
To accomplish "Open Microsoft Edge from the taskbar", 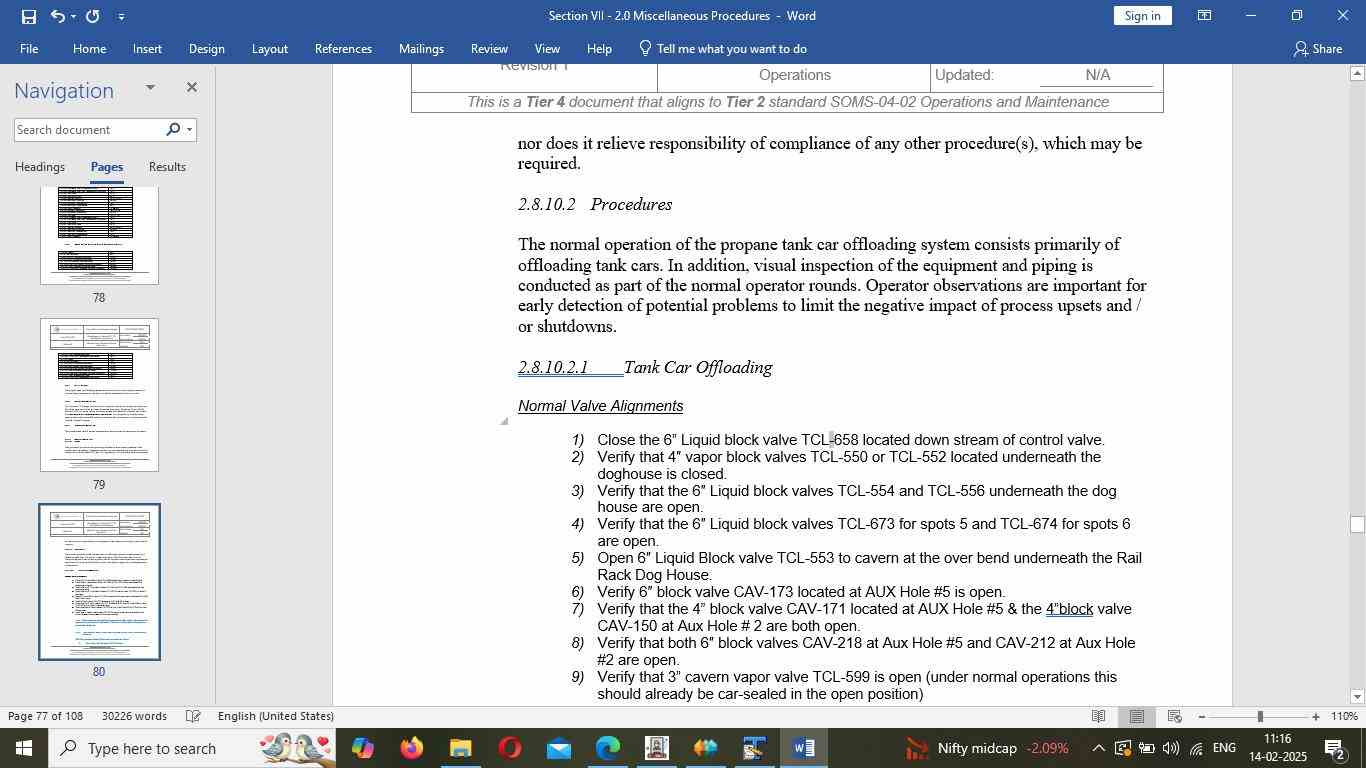I will (x=607, y=748).
